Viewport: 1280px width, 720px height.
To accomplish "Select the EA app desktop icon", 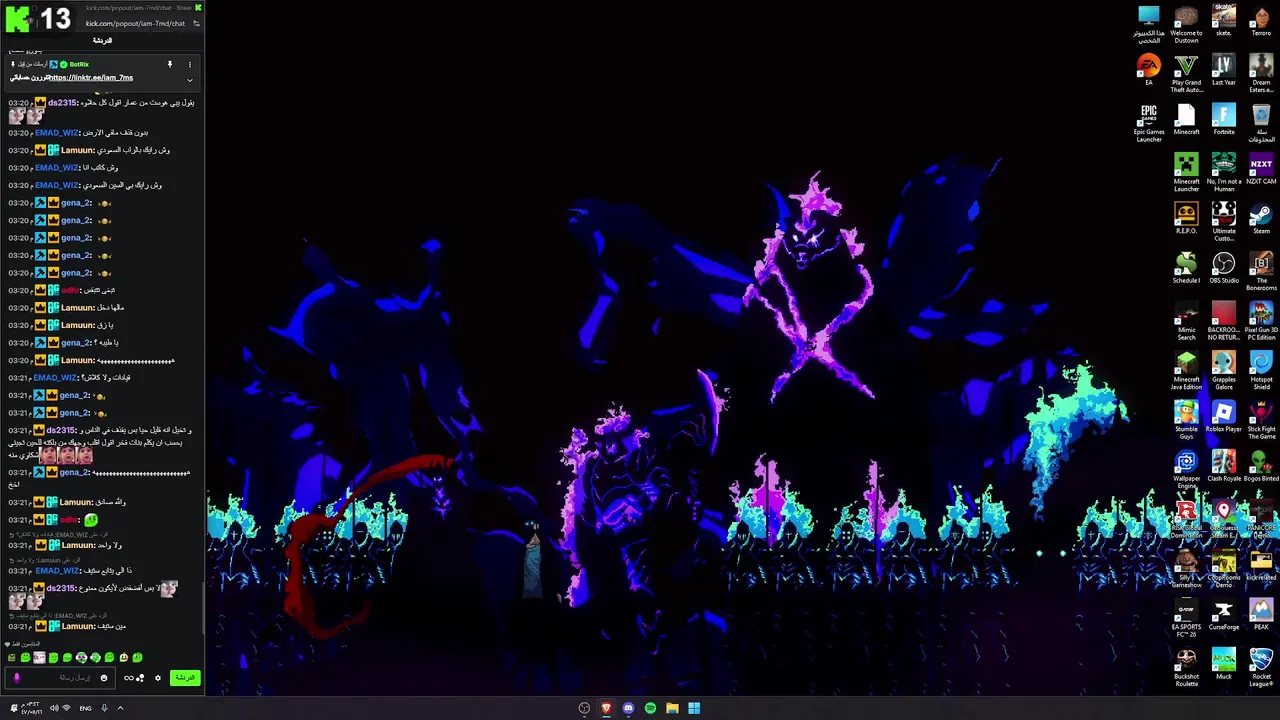I will coord(1149,69).
